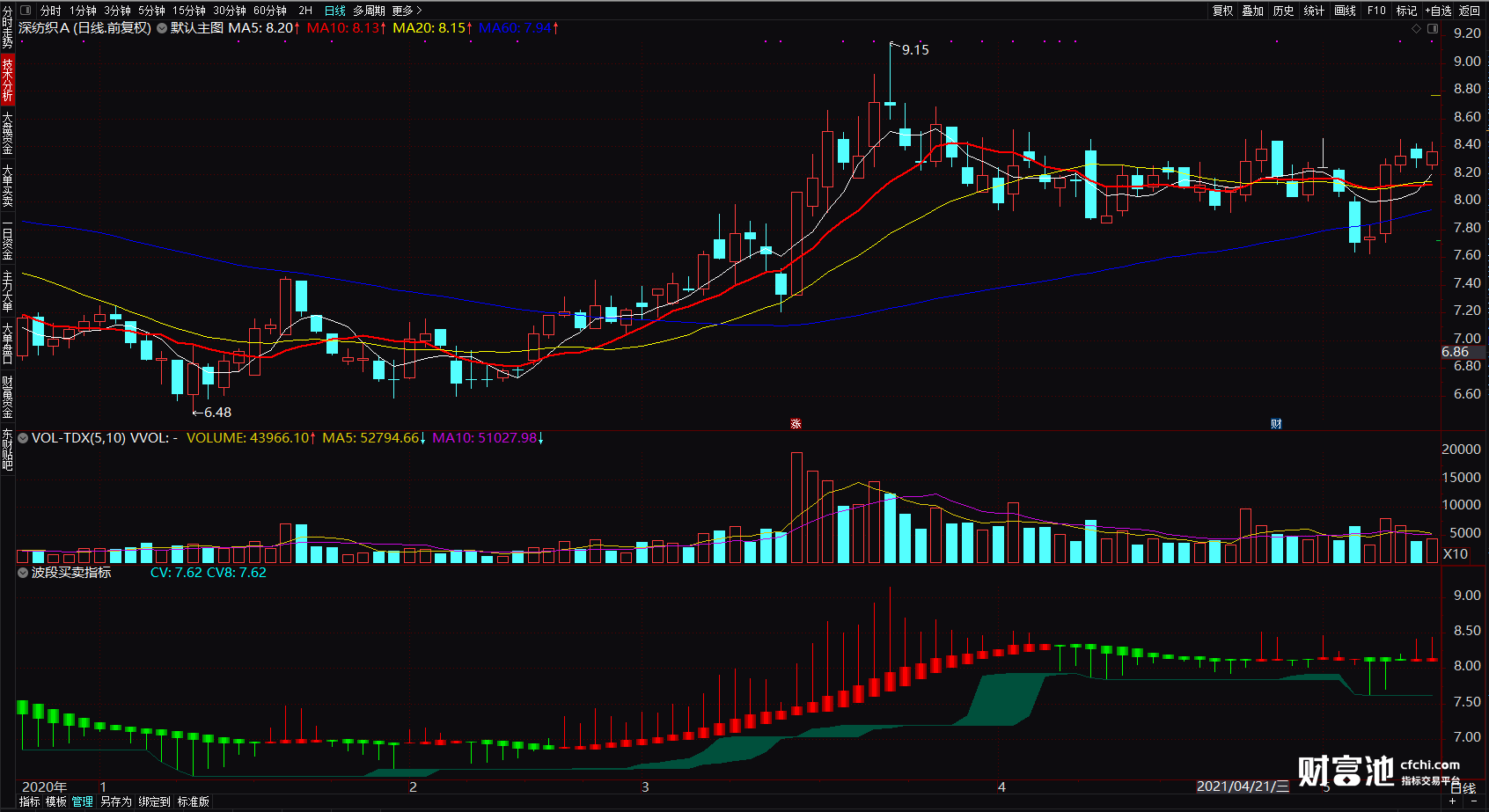Image resolution: width=1489 pixels, height=812 pixels.
Task: Click the 标准版 bottom menu item
Action: tap(193, 801)
